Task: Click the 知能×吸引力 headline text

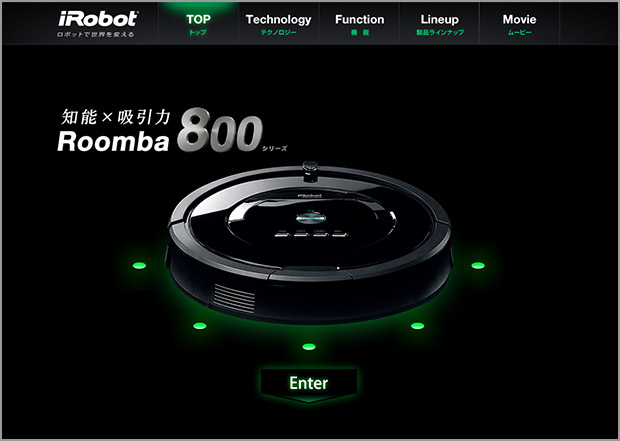Action: [116, 117]
